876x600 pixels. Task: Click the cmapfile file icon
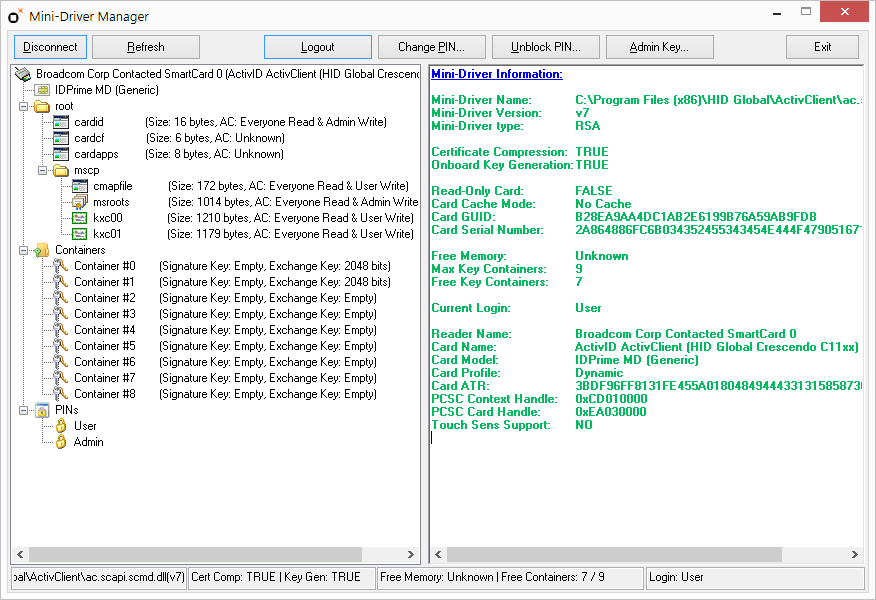click(80, 186)
